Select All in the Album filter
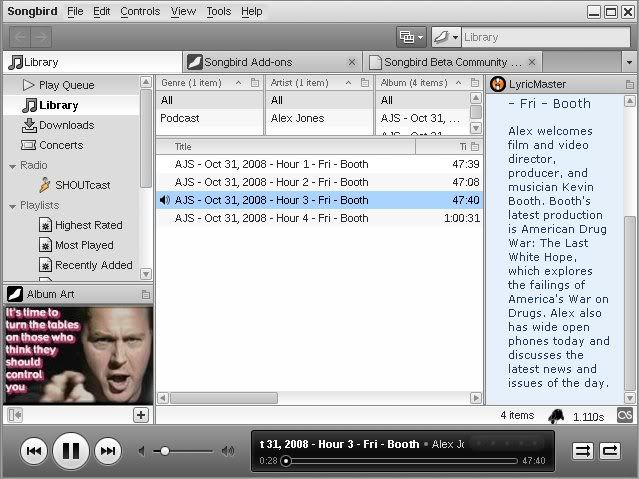The height and width of the screenshot is (479, 639). pyautogui.click(x=423, y=100)
